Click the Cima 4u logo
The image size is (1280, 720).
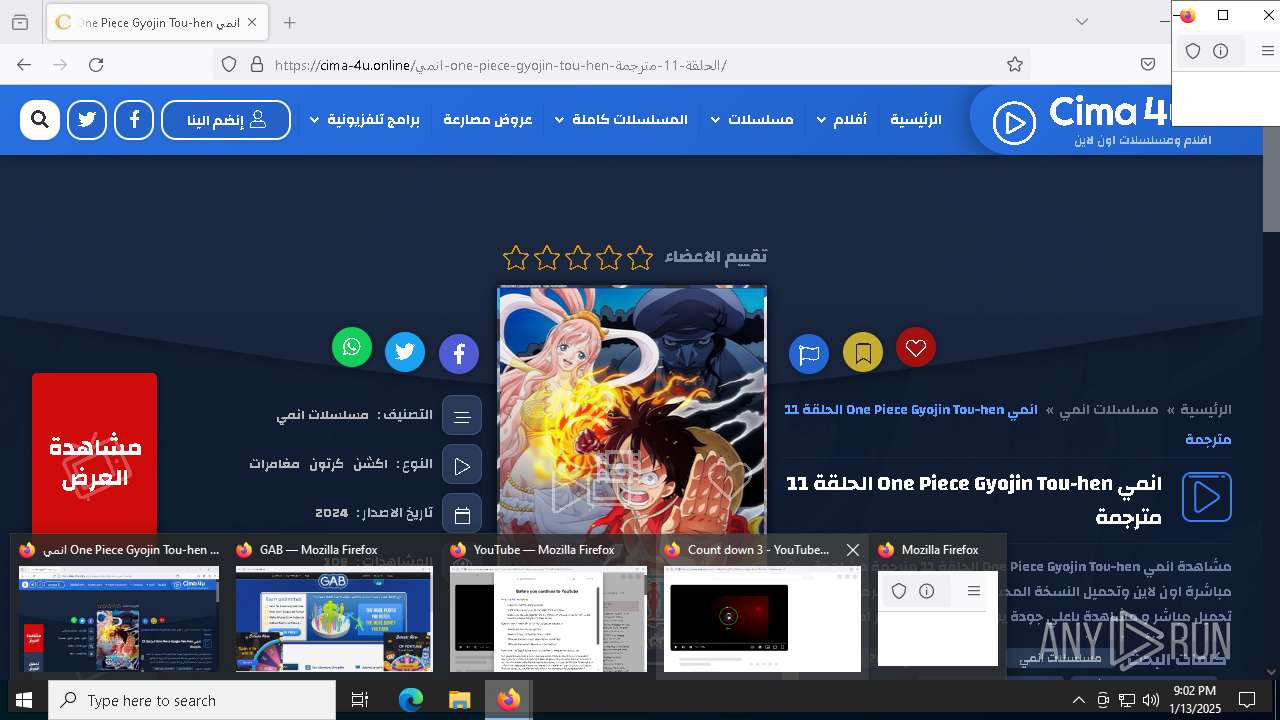coord(1103,121)
